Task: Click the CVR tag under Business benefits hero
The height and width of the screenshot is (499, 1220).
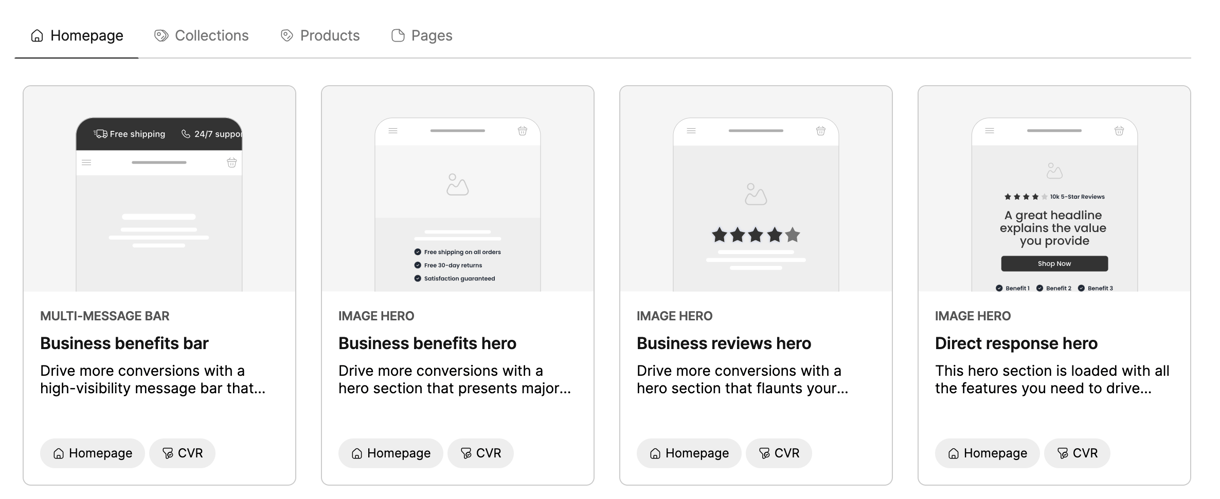Action: pyautogui.click(x=480, y=453)
